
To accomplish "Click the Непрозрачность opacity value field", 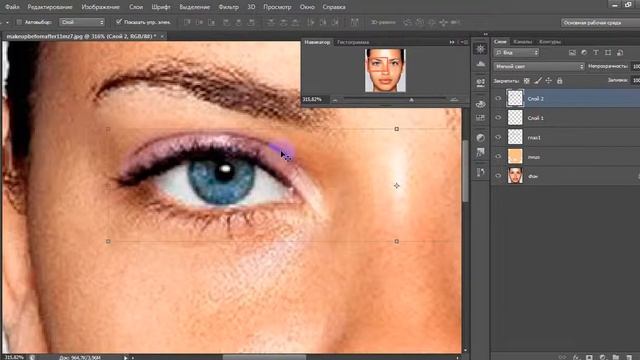I will point(636,66).
